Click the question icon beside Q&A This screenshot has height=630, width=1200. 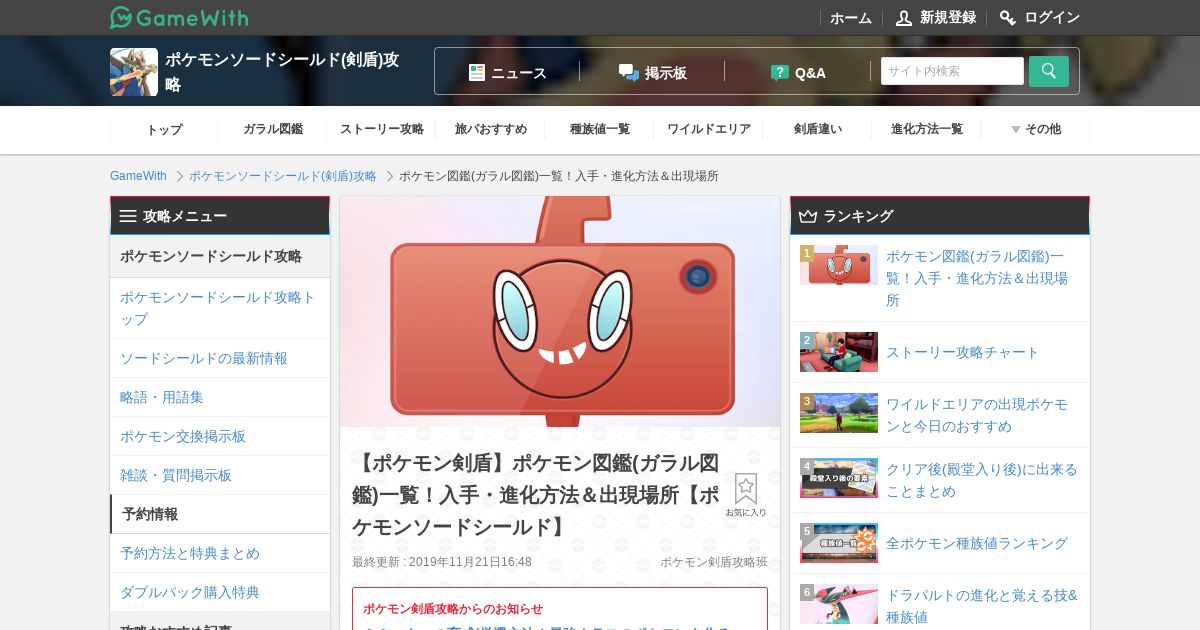pos(780,72)
